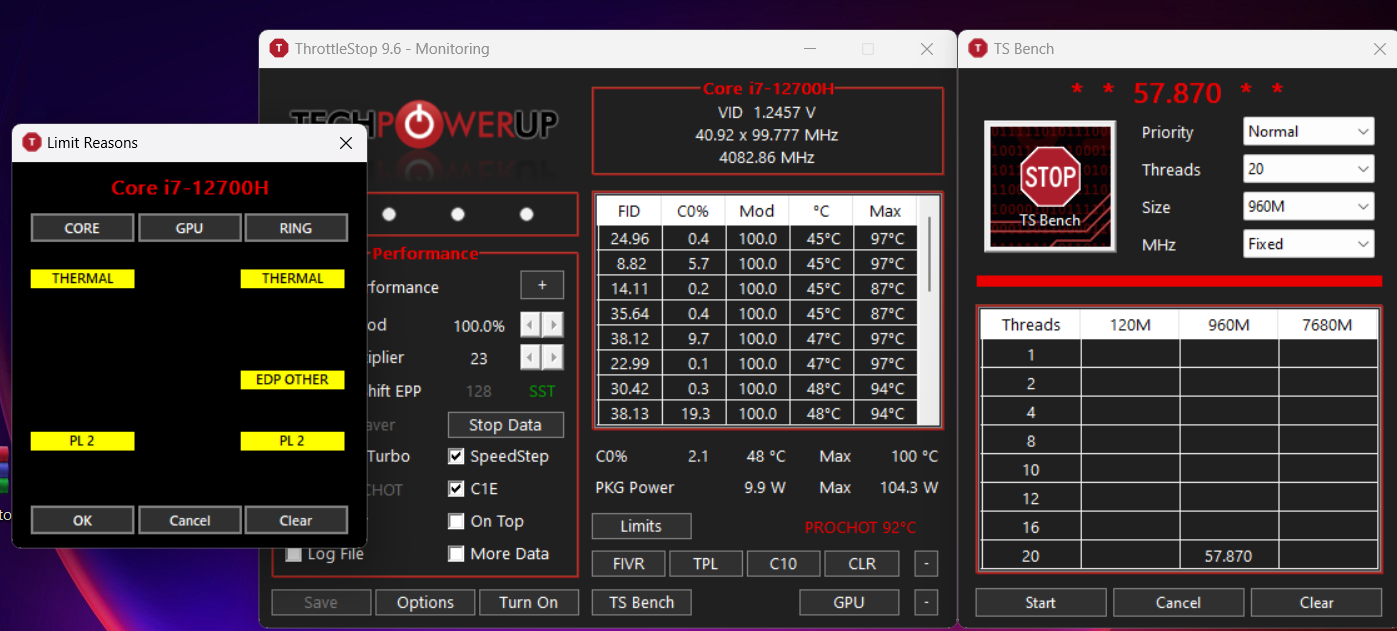Click the red TS Bench progress bar
The image size is (1397, 631).
click(x=1178, y=281)
